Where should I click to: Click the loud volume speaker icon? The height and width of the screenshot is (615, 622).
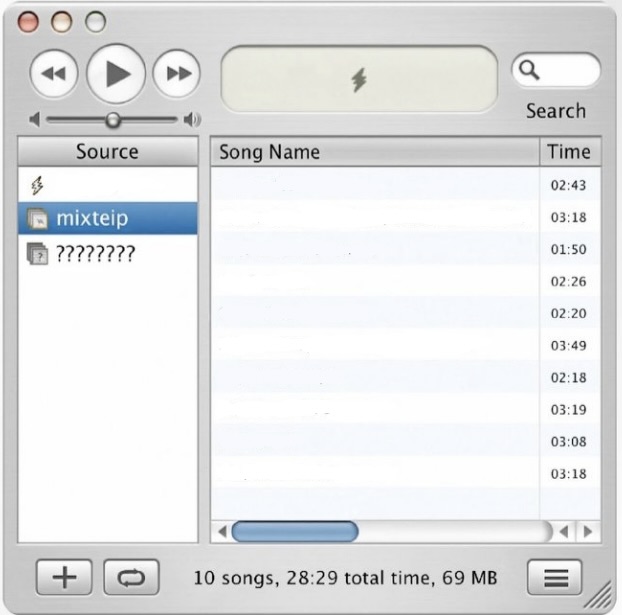point(192,119)
